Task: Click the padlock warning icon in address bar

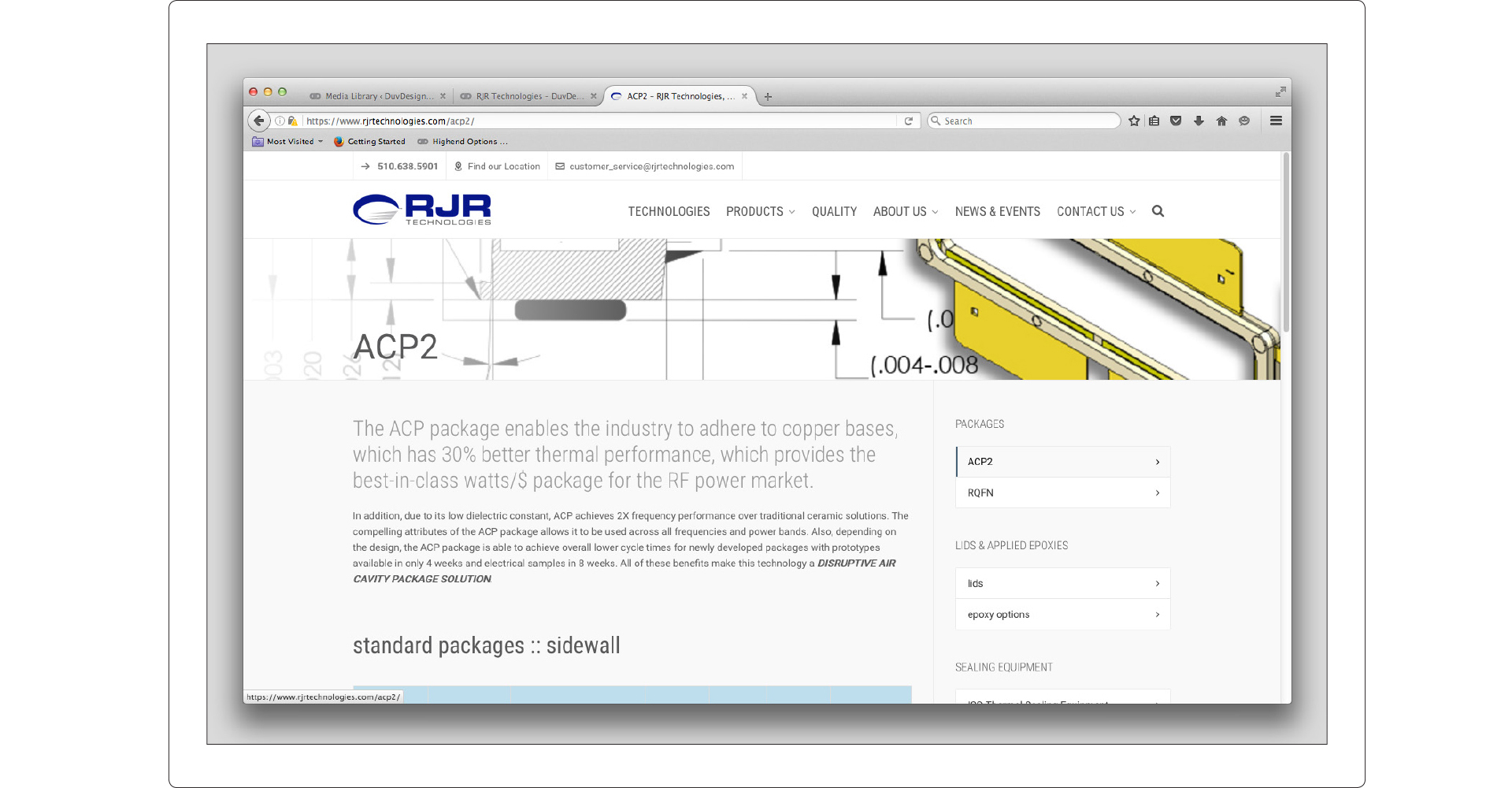Action: pos(292,121)
